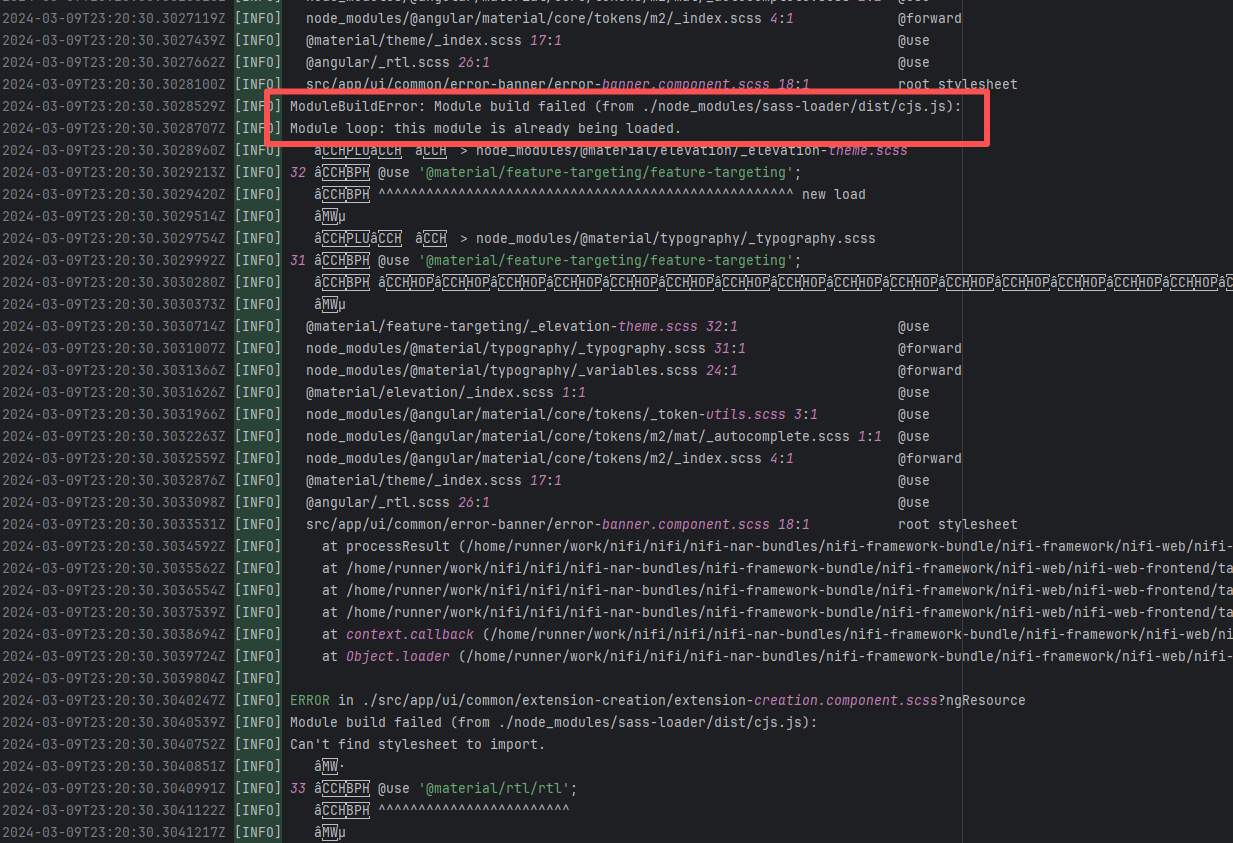Image resolution: width=1233 pixels, height=843 pixels.
Task: Click the @material/elevation/_index.scss 1:1 entry
Action: coord(445,392)
